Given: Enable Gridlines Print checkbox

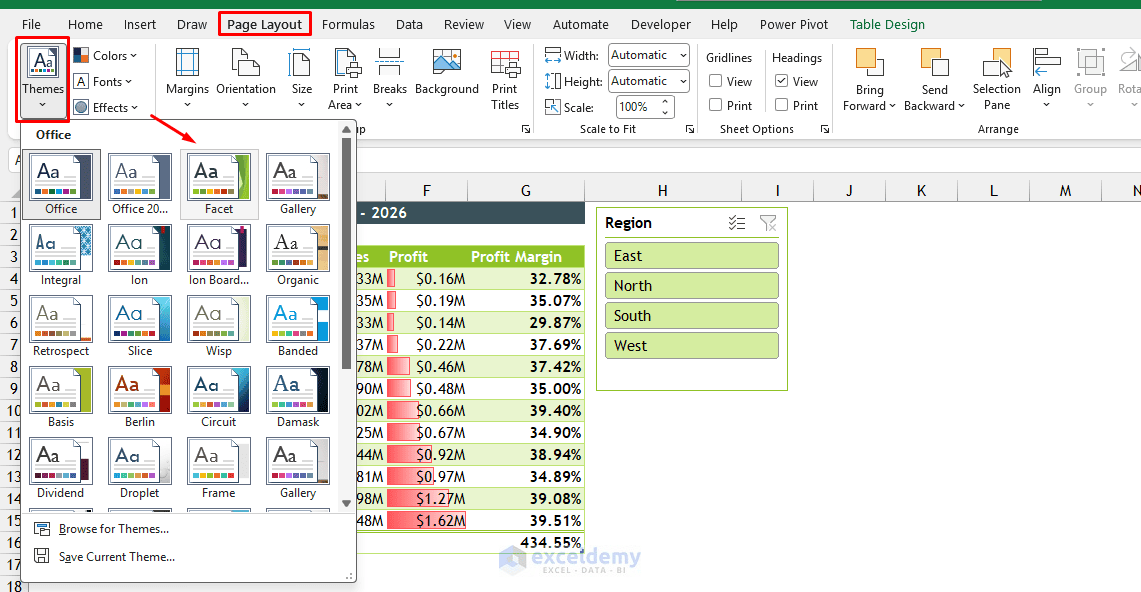Looking at the screenshot, I should [715, 105].
